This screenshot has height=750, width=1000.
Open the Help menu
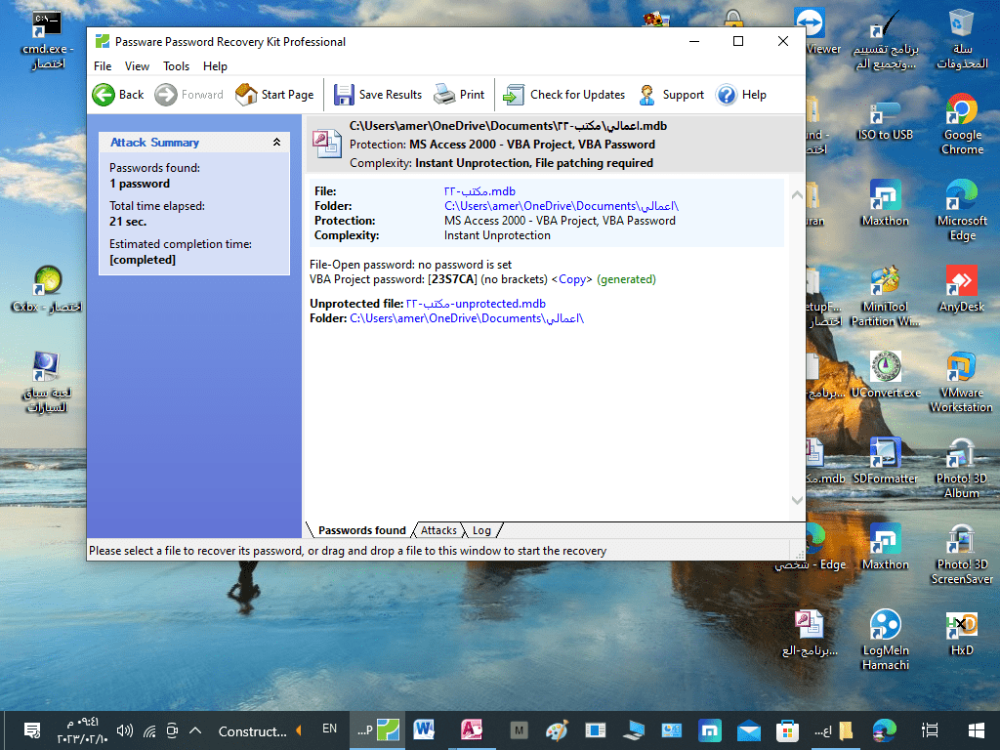coord(215,66)
